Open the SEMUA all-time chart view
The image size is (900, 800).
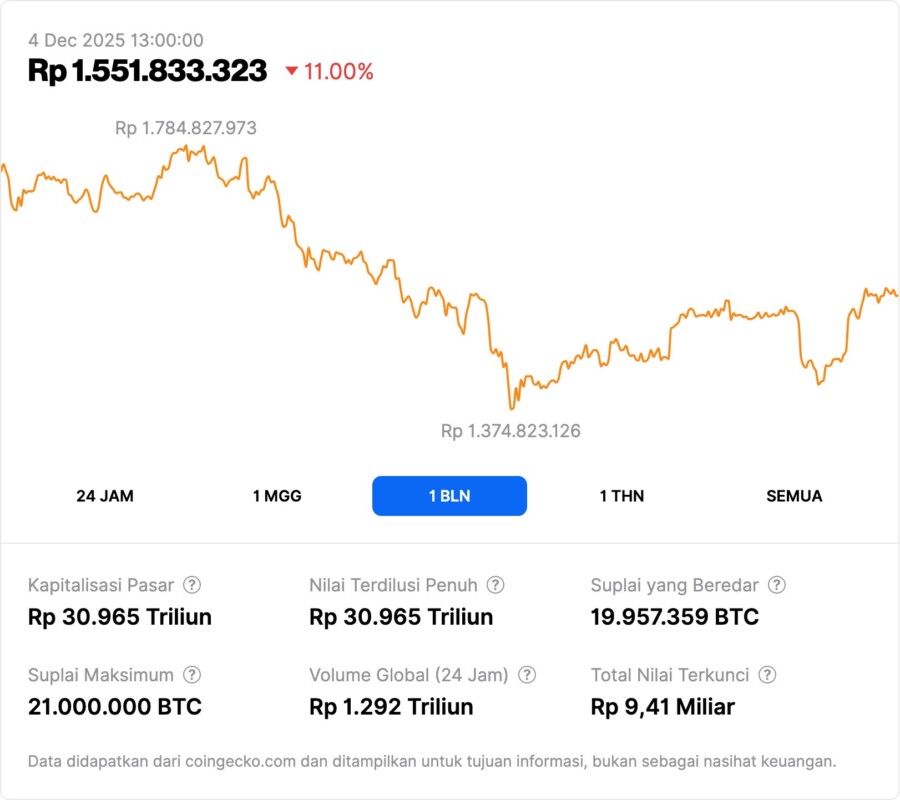coord(794,495)
